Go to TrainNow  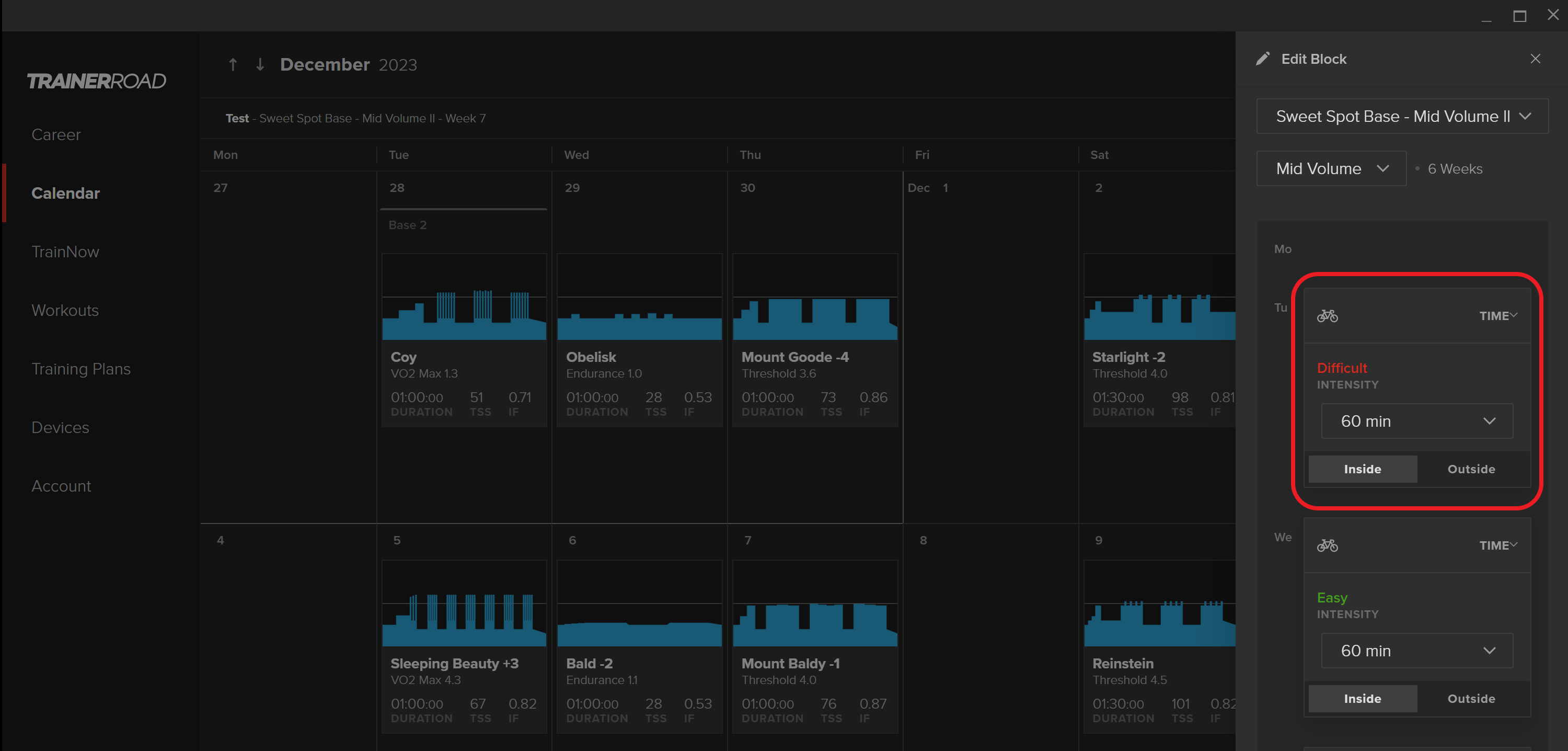[65, 252]
